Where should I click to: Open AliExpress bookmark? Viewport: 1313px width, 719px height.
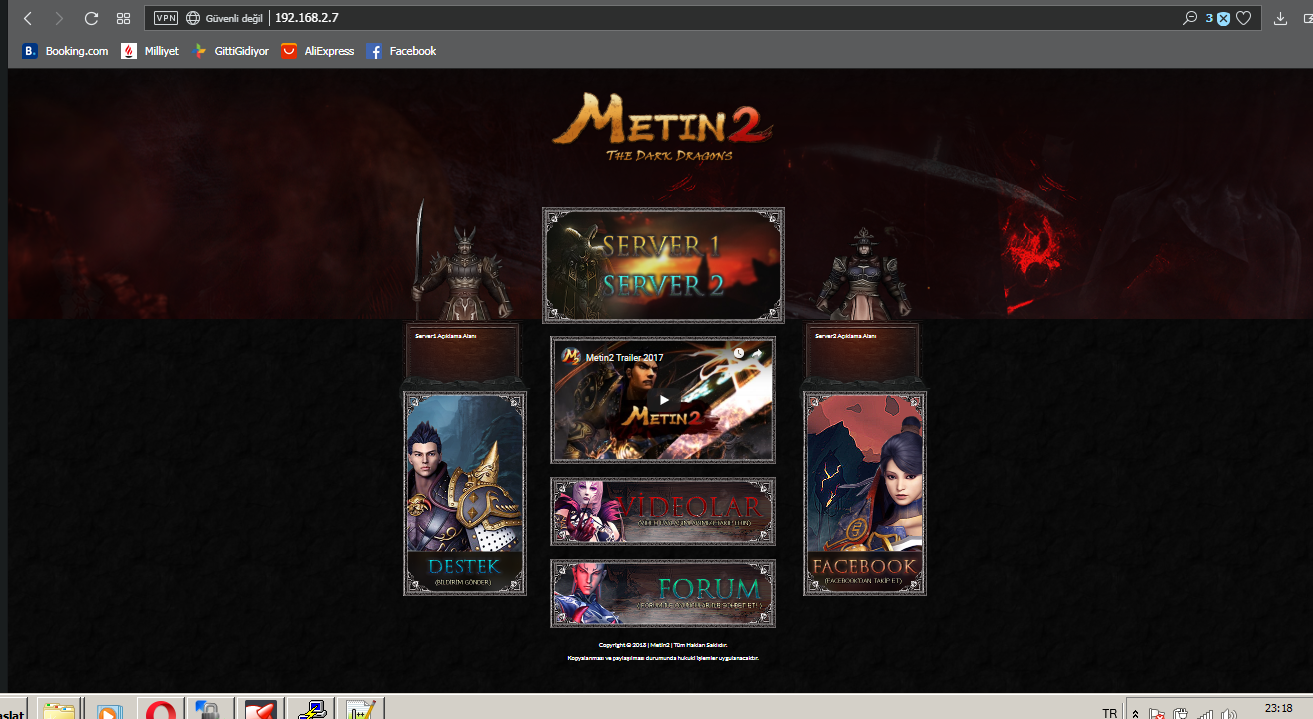[318, 51]
